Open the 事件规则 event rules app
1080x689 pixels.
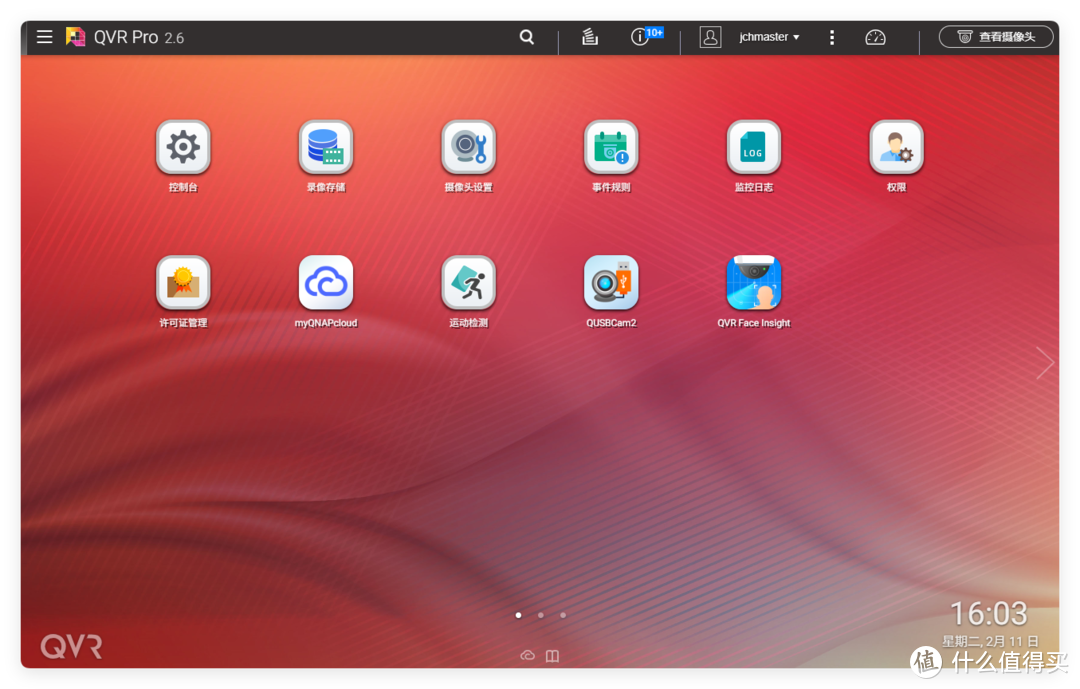(611, 148)
